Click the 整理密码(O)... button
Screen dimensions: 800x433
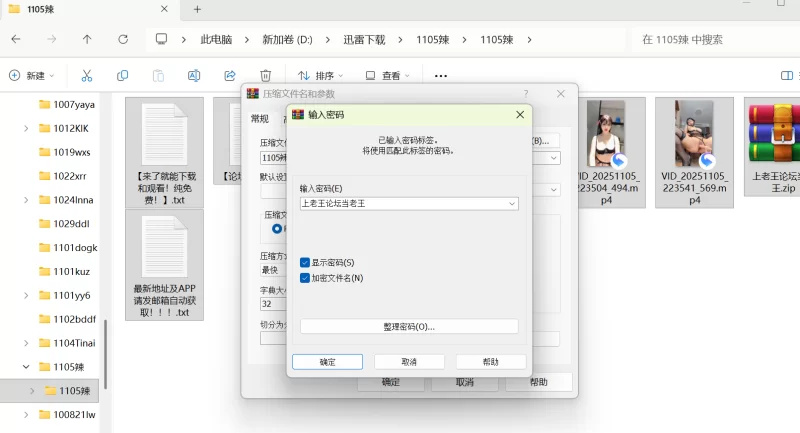[409, 326]
